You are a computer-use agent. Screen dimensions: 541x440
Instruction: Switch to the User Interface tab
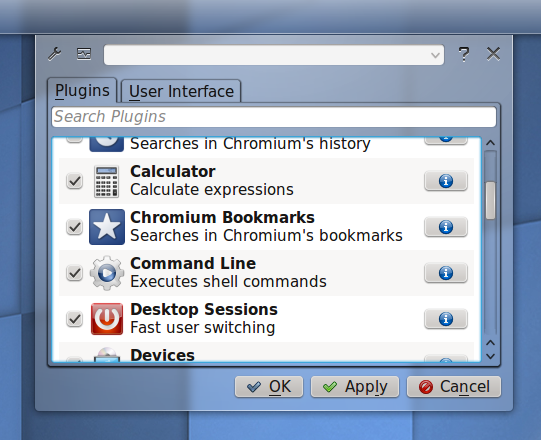point(181,91)
